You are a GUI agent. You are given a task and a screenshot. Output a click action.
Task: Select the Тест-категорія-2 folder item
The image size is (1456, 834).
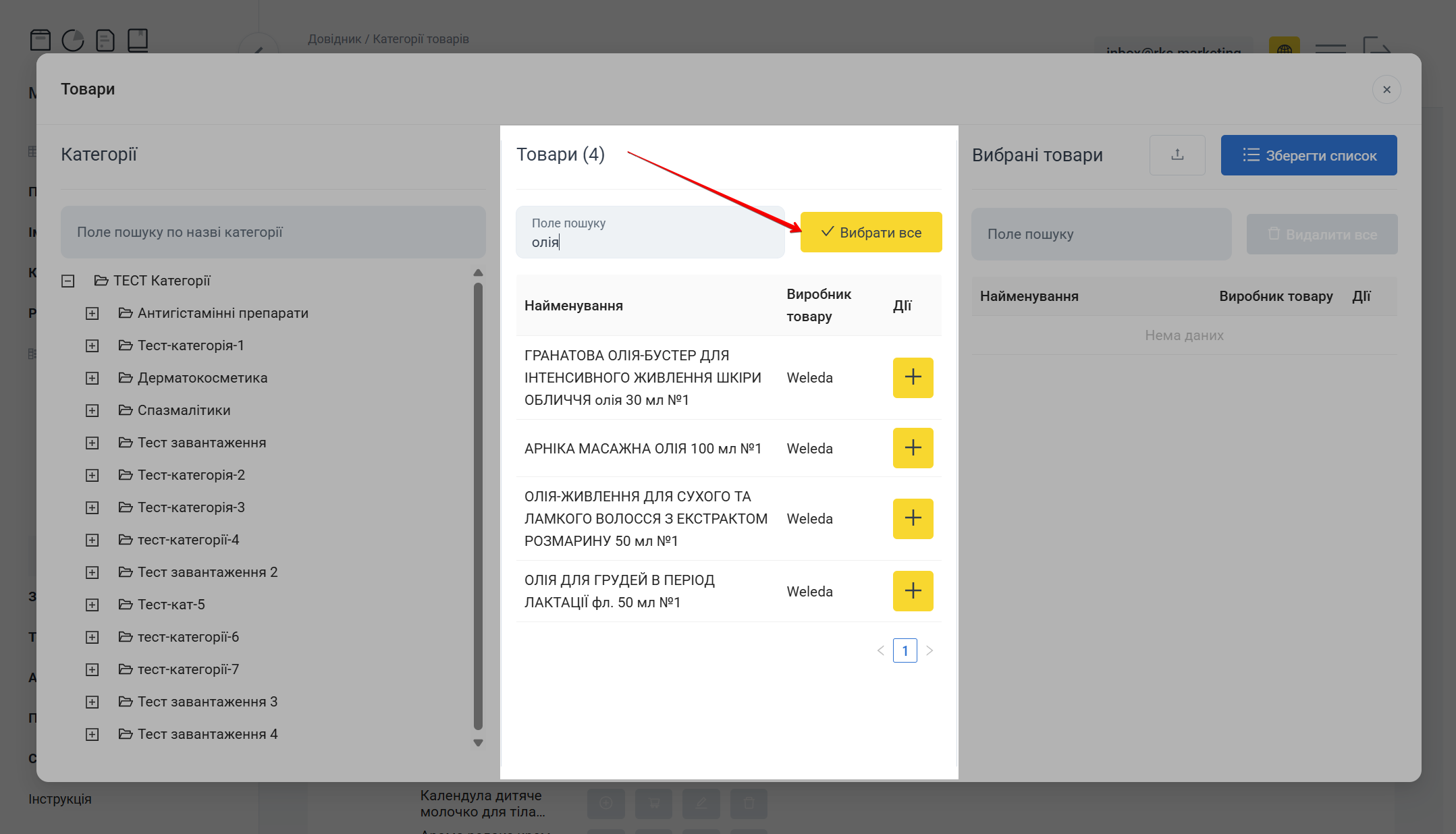coord(191,475)
